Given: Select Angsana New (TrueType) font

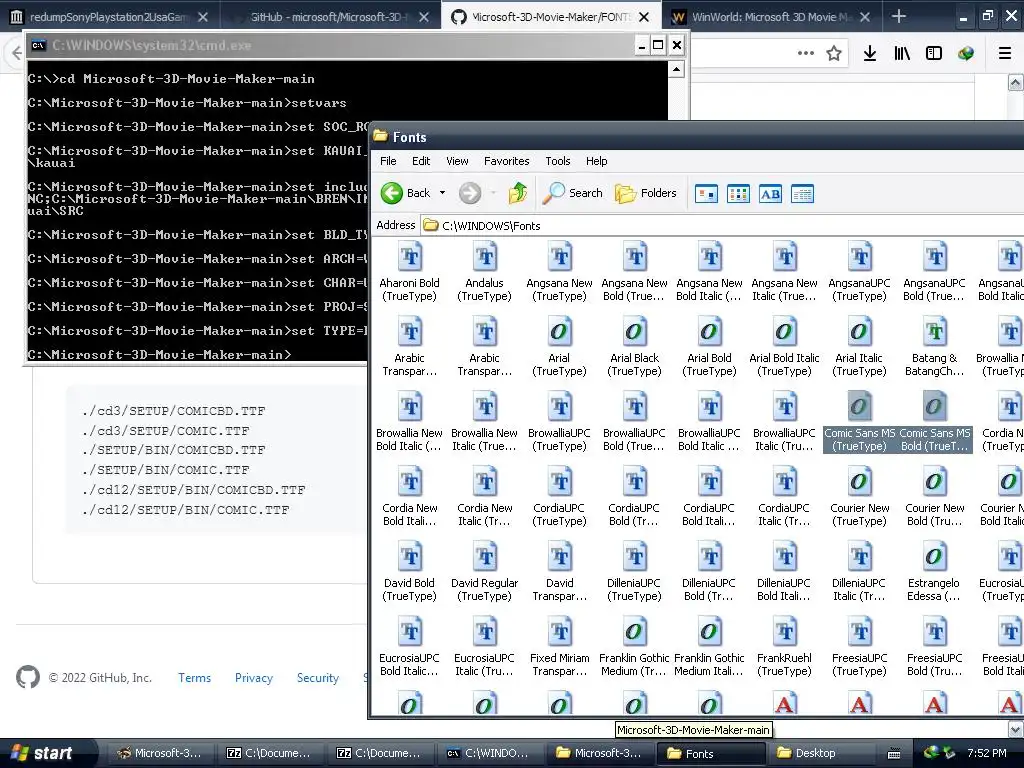Looking at the screenshot, I should [x=560, y=272].
